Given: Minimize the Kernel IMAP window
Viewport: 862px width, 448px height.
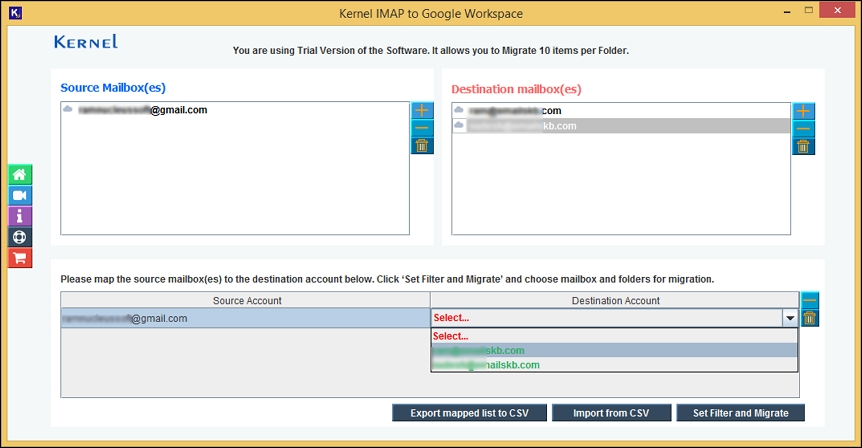Looking at the screenshot, I should [787, 11].
